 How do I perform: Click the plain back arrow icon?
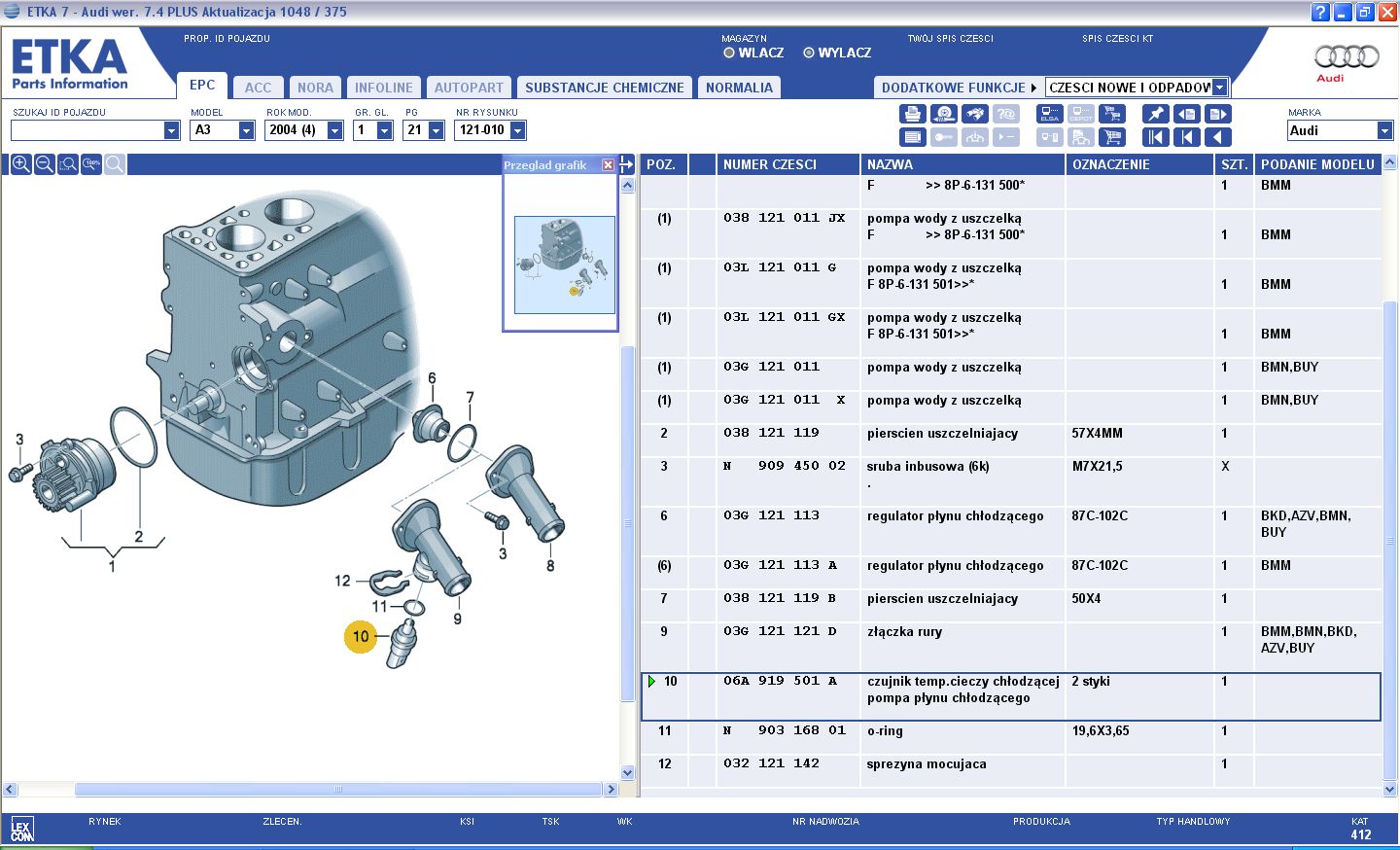1218,137
